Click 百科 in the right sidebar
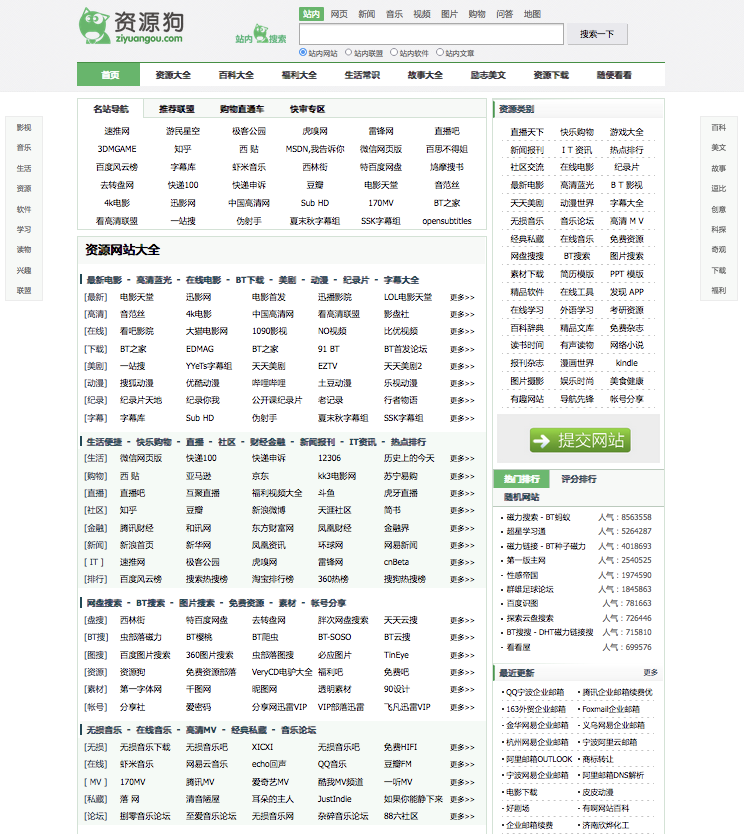Screen dimensions: 744x834 click(x=718, y=128)
